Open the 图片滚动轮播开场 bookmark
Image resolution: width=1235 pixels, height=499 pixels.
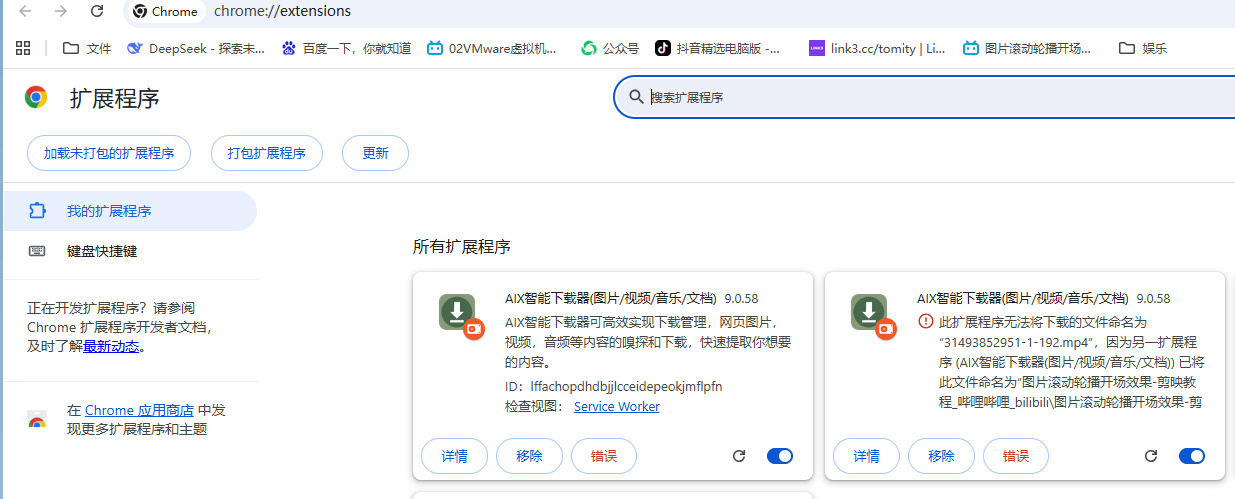[1027, 48]
